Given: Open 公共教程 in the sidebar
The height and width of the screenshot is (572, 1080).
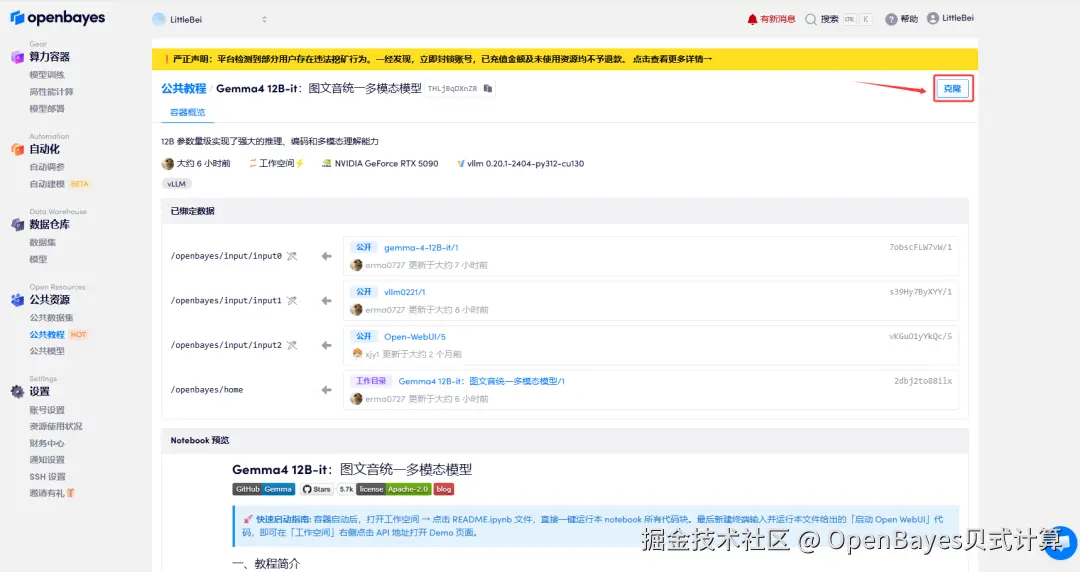Looking at the screenshot, I should pyautogui.click(x=47, y=335).
